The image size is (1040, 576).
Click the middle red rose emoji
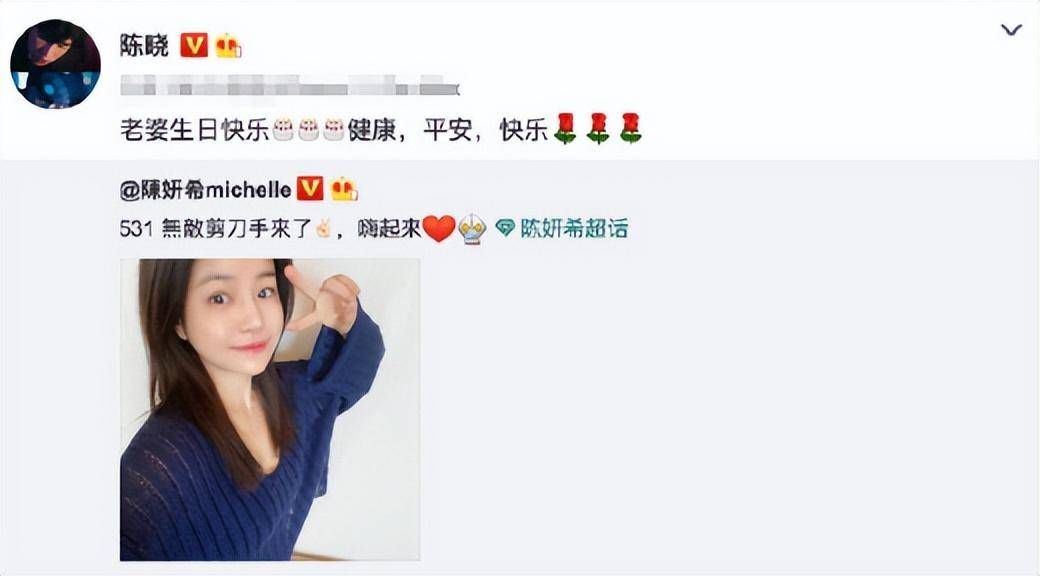click(598, 128)
